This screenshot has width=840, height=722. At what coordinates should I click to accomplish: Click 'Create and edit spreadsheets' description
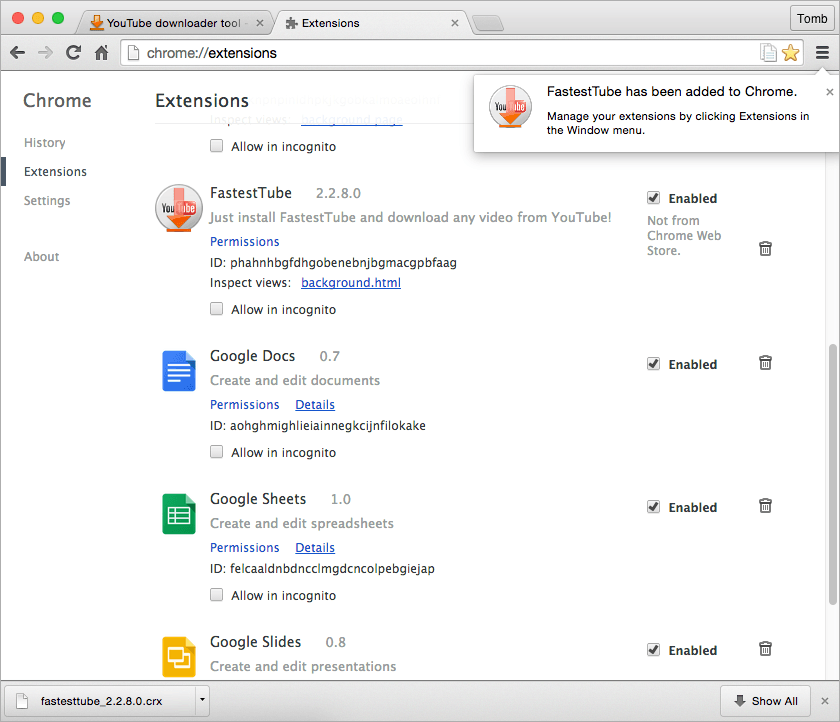(302, 523)
